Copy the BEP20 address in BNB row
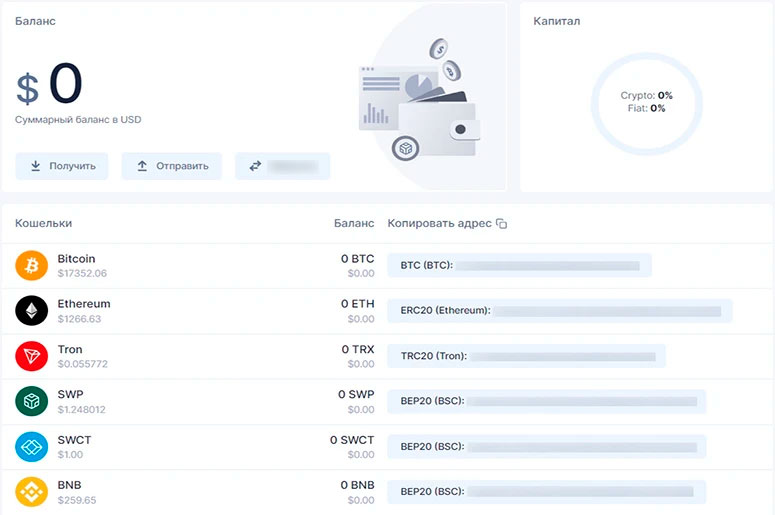Viewport: 775px width, 515px height. (546, 491)
